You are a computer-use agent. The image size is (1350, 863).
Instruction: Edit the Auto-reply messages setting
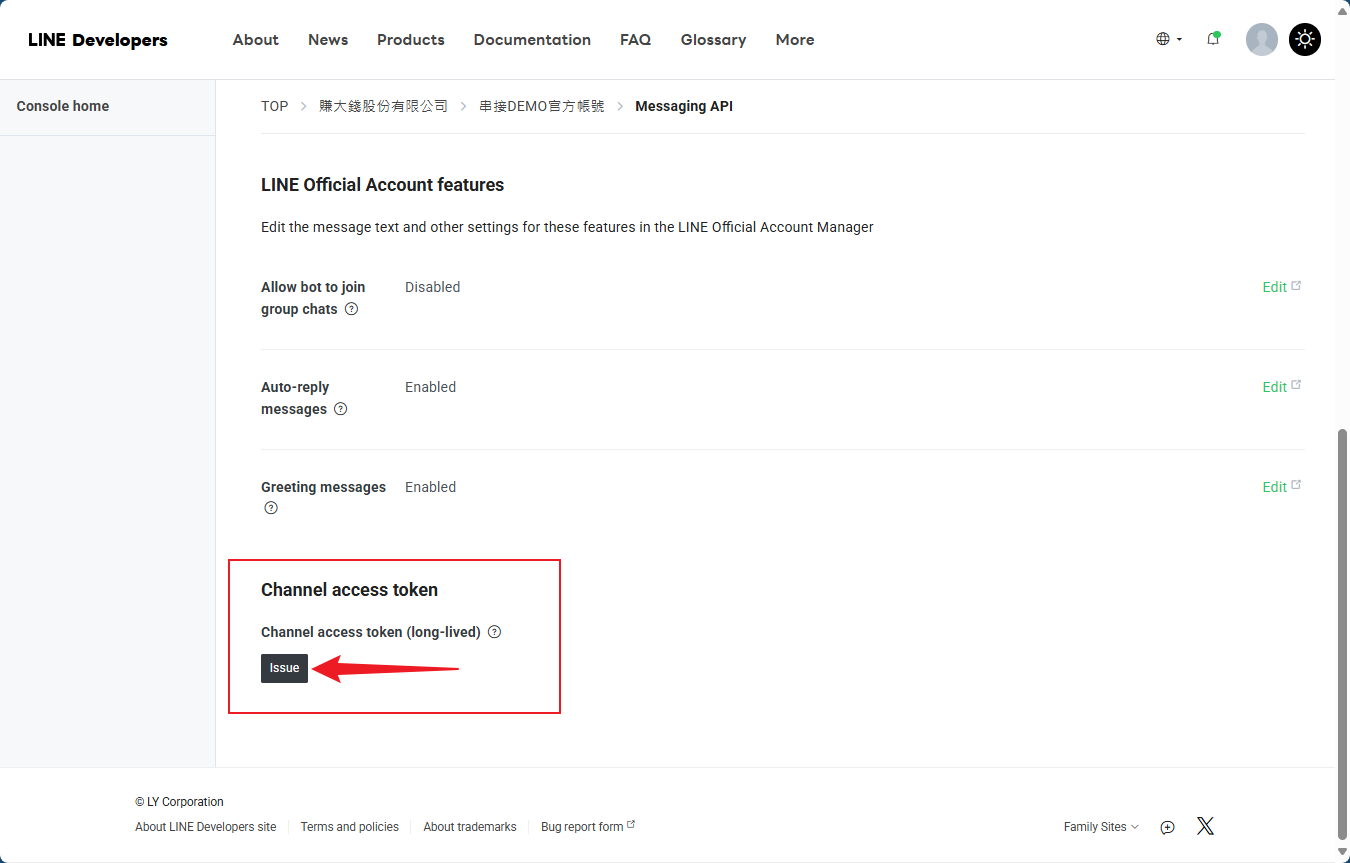(1282, 387)
